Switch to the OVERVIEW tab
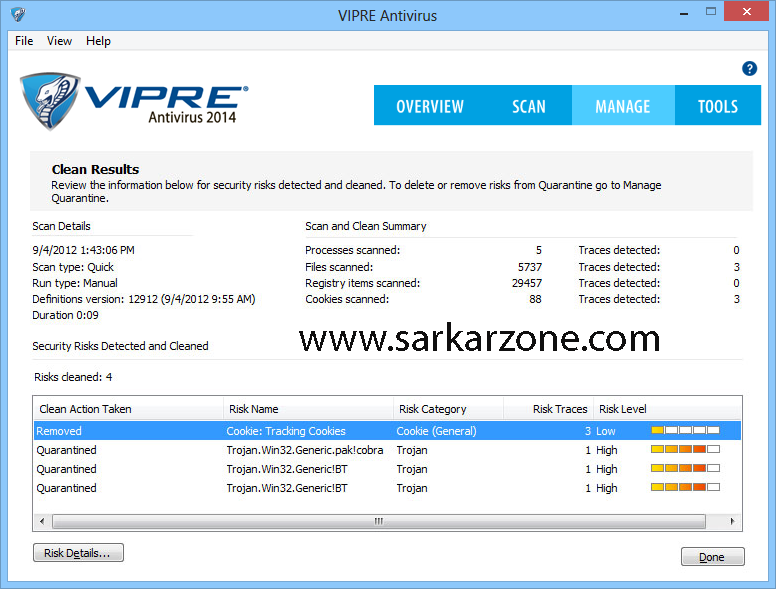Image resolution: width=776 pixels, height=589 pixels. pos(430,105)
